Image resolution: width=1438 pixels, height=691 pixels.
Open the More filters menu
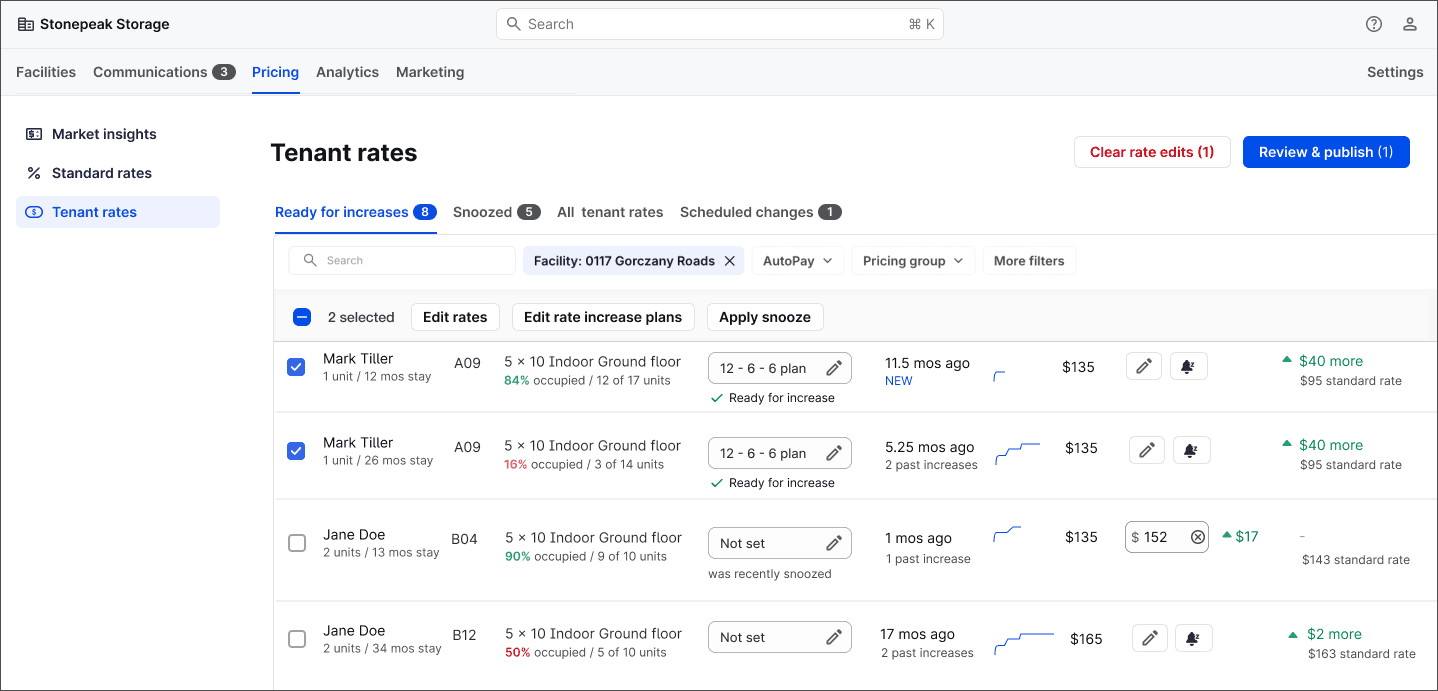(1029, 261)
